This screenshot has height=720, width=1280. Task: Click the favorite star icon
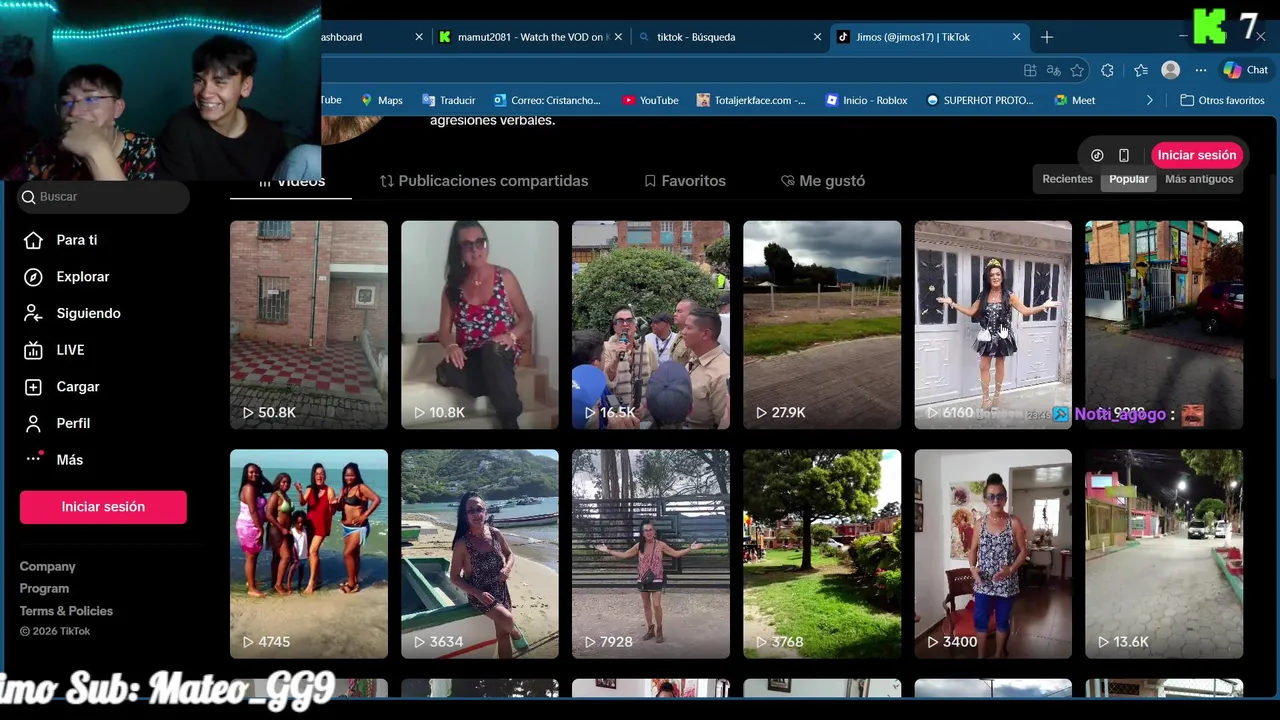tap(1077, 70)
